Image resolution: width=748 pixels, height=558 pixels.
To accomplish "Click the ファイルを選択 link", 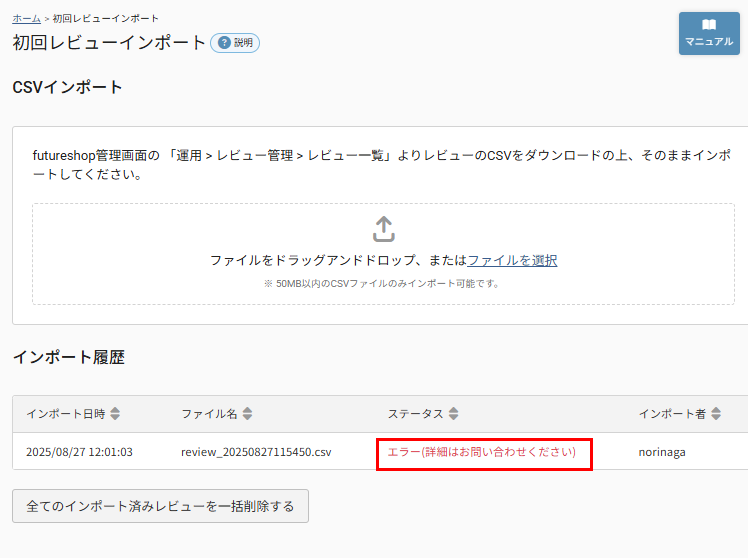I will (512, 260).
